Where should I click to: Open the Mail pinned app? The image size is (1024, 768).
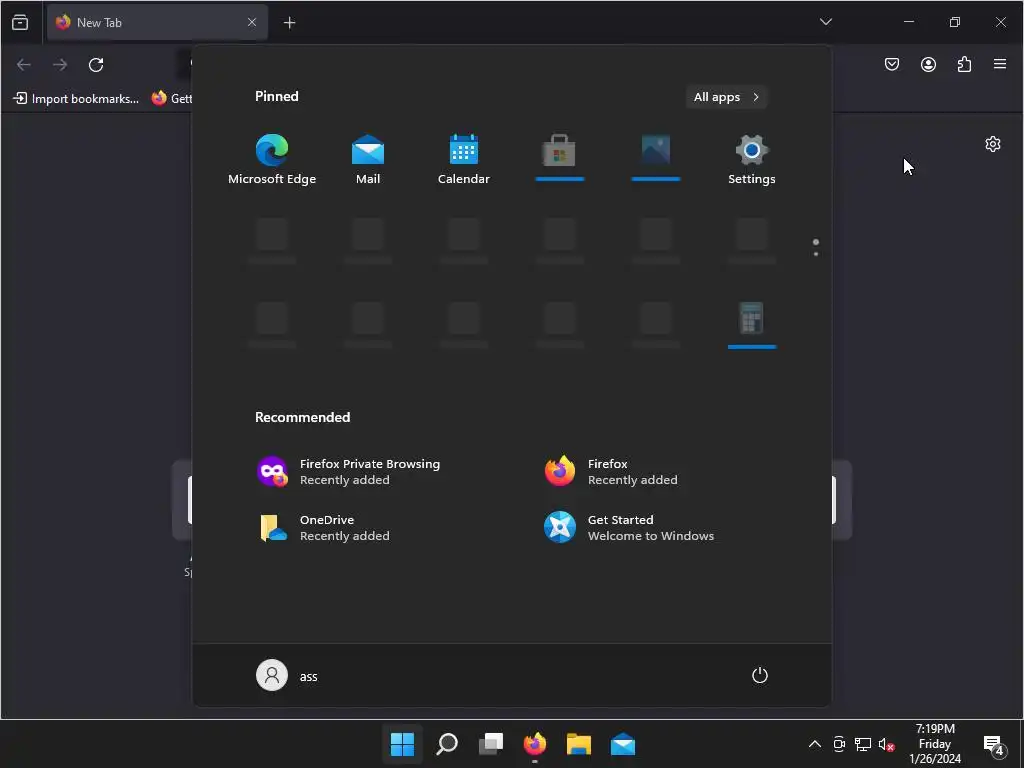point(368,159)
